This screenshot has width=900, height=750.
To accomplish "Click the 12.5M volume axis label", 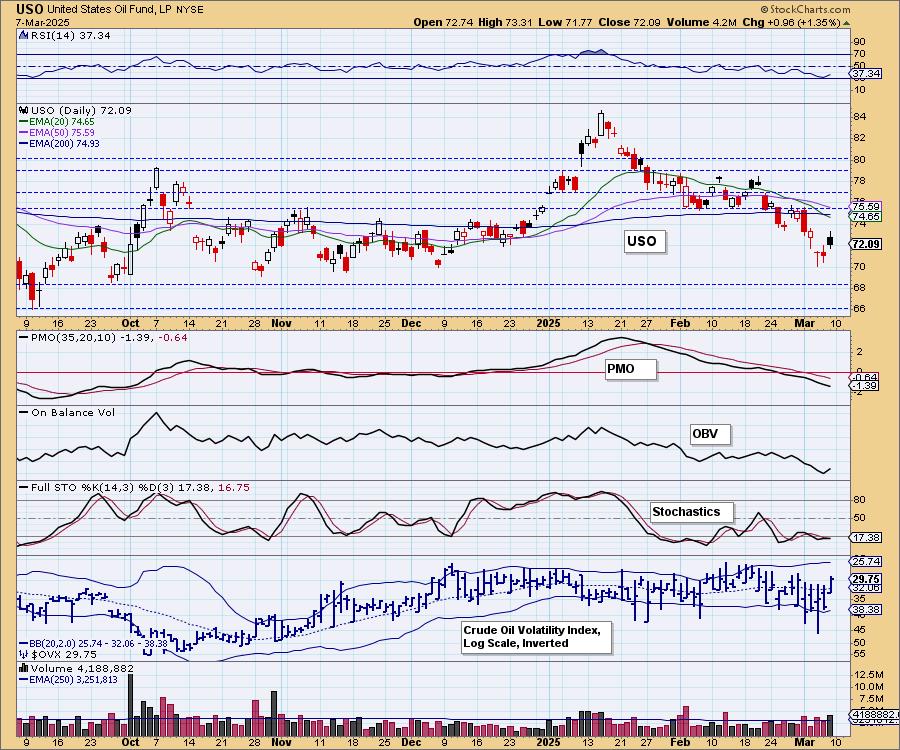I will 869,674.
